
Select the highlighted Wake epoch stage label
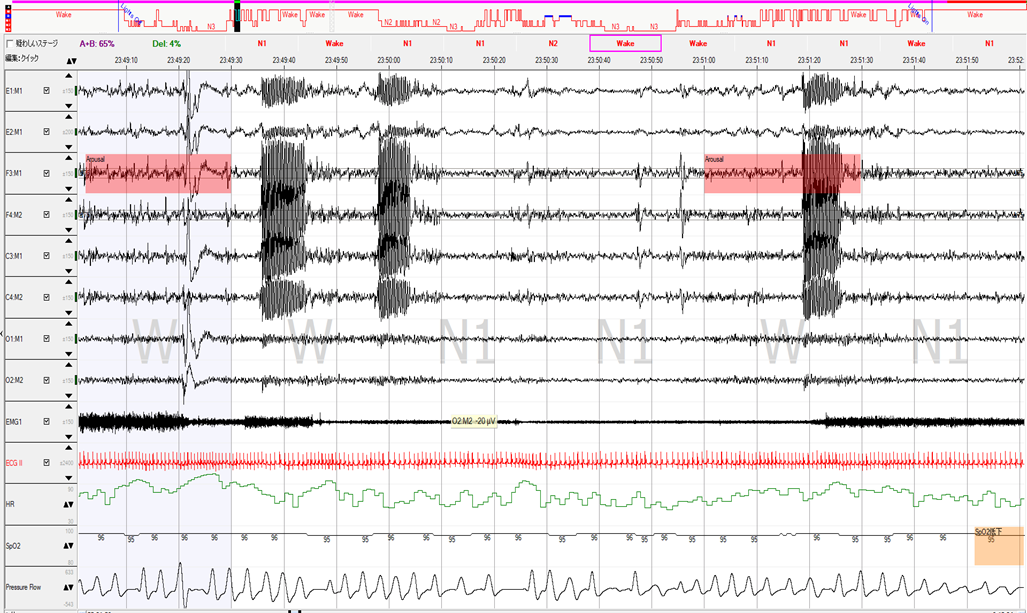click(625, 43)
